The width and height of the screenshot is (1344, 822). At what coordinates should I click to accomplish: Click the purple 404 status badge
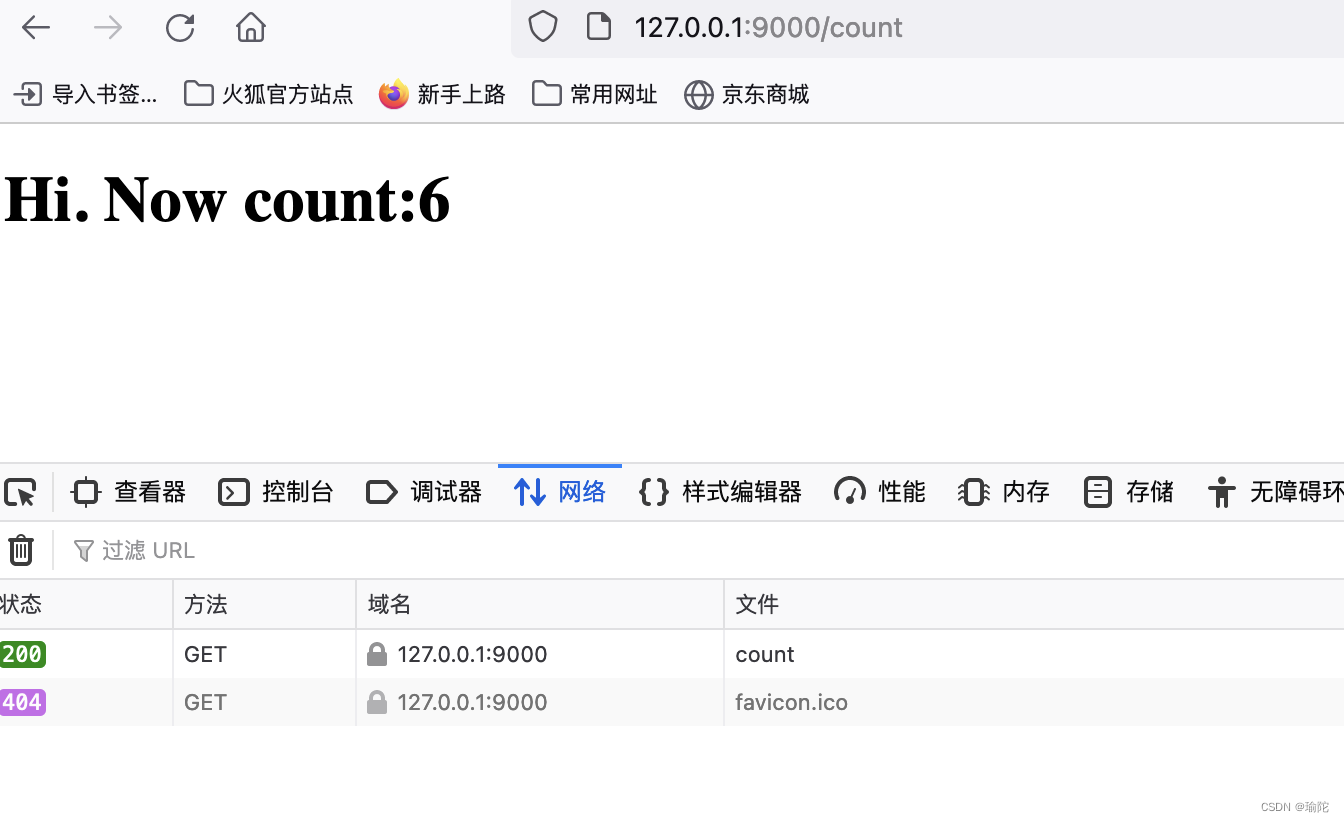[x=22, y=702]
